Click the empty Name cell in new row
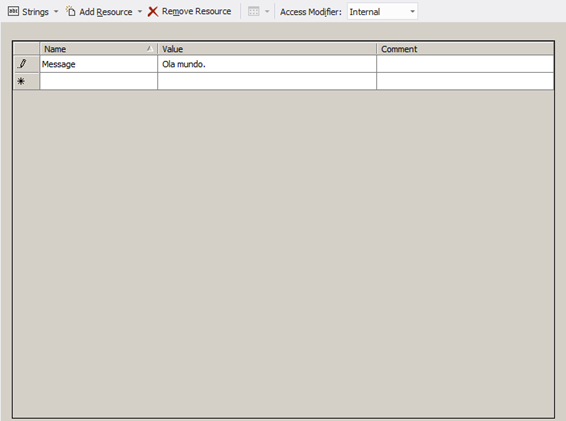Screen dimensions: 566x421 pyautogui.click(x=99, y=81)
